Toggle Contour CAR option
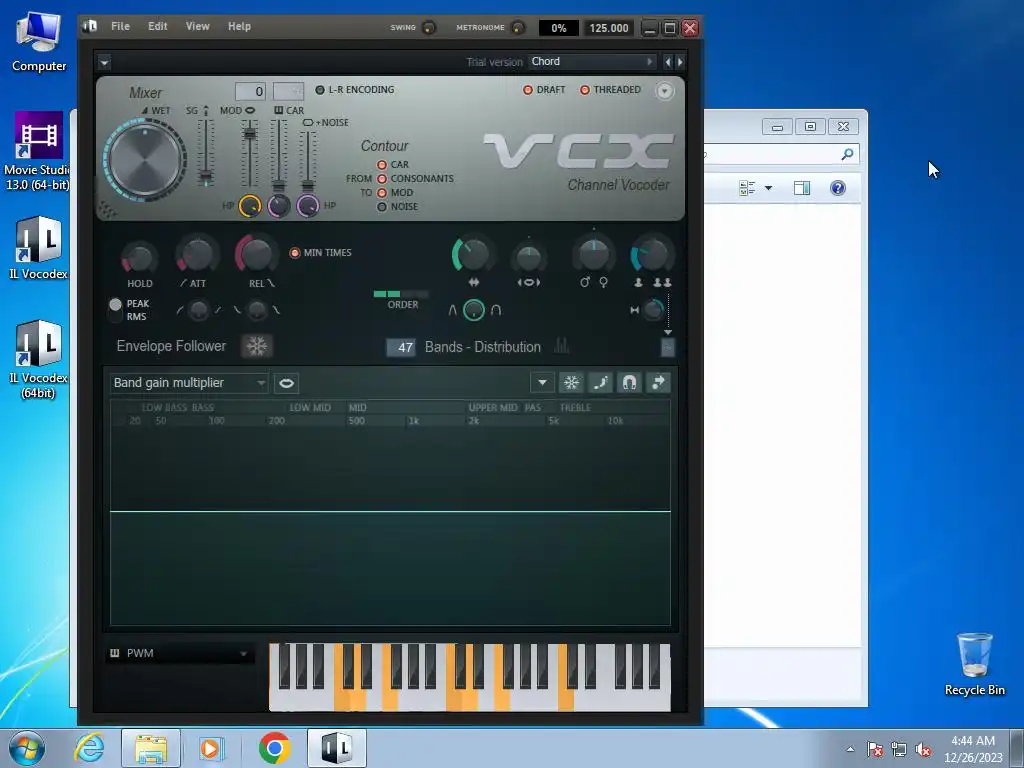The height and width of the screenshot is (768, 1024). (x=382, y=165)
